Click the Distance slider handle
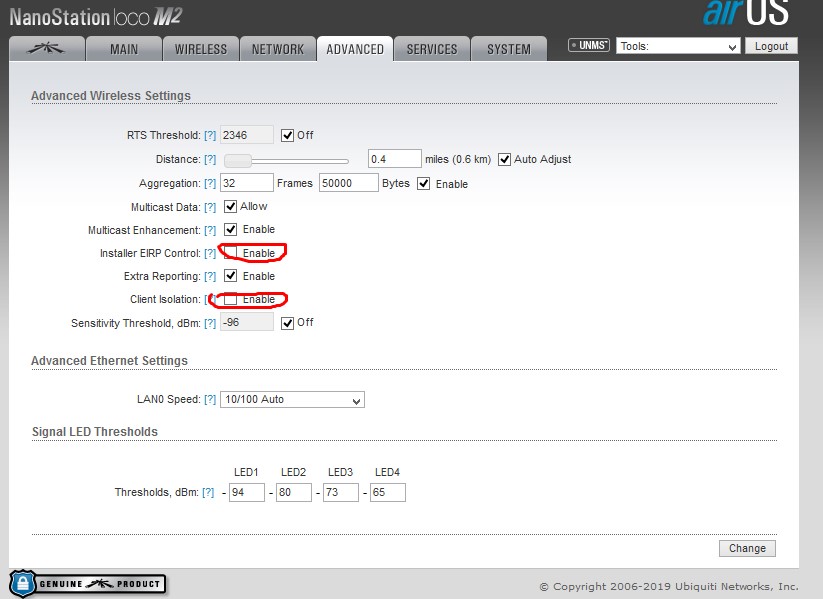823x599 pixels. (x=238, y=161)
